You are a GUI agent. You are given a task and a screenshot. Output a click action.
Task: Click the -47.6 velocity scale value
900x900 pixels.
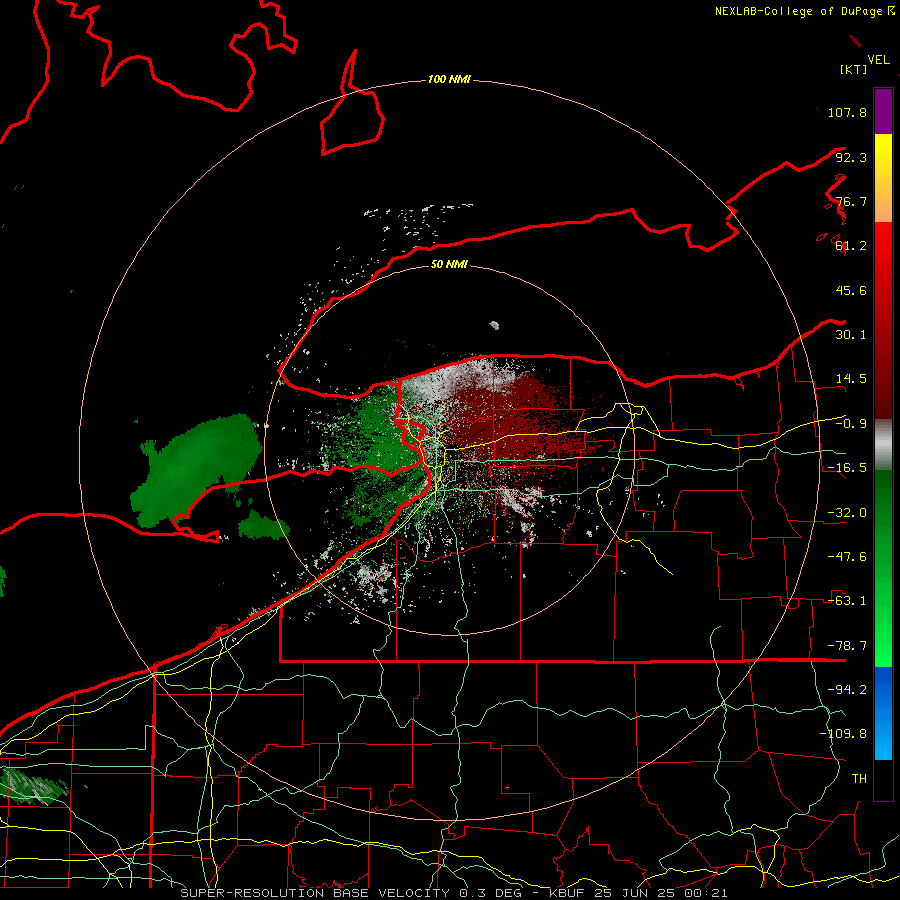(x=847, y=557)
